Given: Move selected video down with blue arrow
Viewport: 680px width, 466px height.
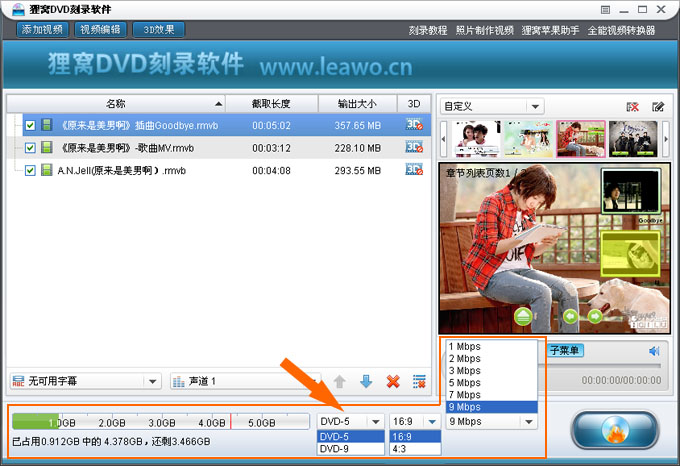Looking at the screenshot, I should pyautogui.click(x=366, y=381).
